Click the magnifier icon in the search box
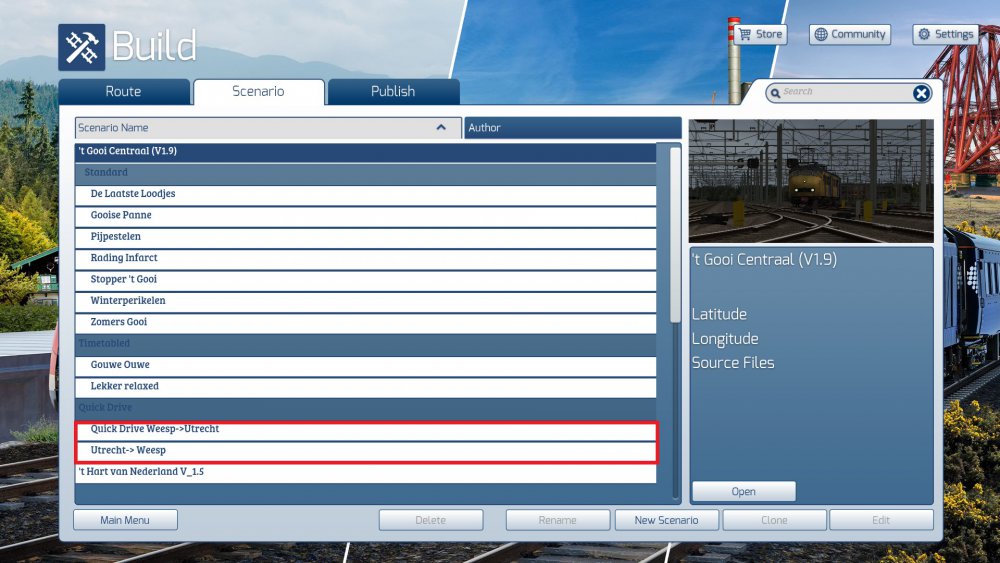The height and width of the screenshot is (563, 1000). pos(776,92)
